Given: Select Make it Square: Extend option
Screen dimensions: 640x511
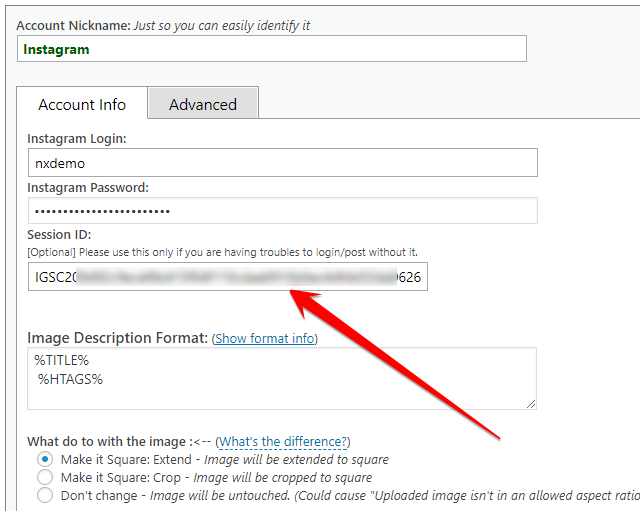Looking at the screenshot, I should coord(45,459).
